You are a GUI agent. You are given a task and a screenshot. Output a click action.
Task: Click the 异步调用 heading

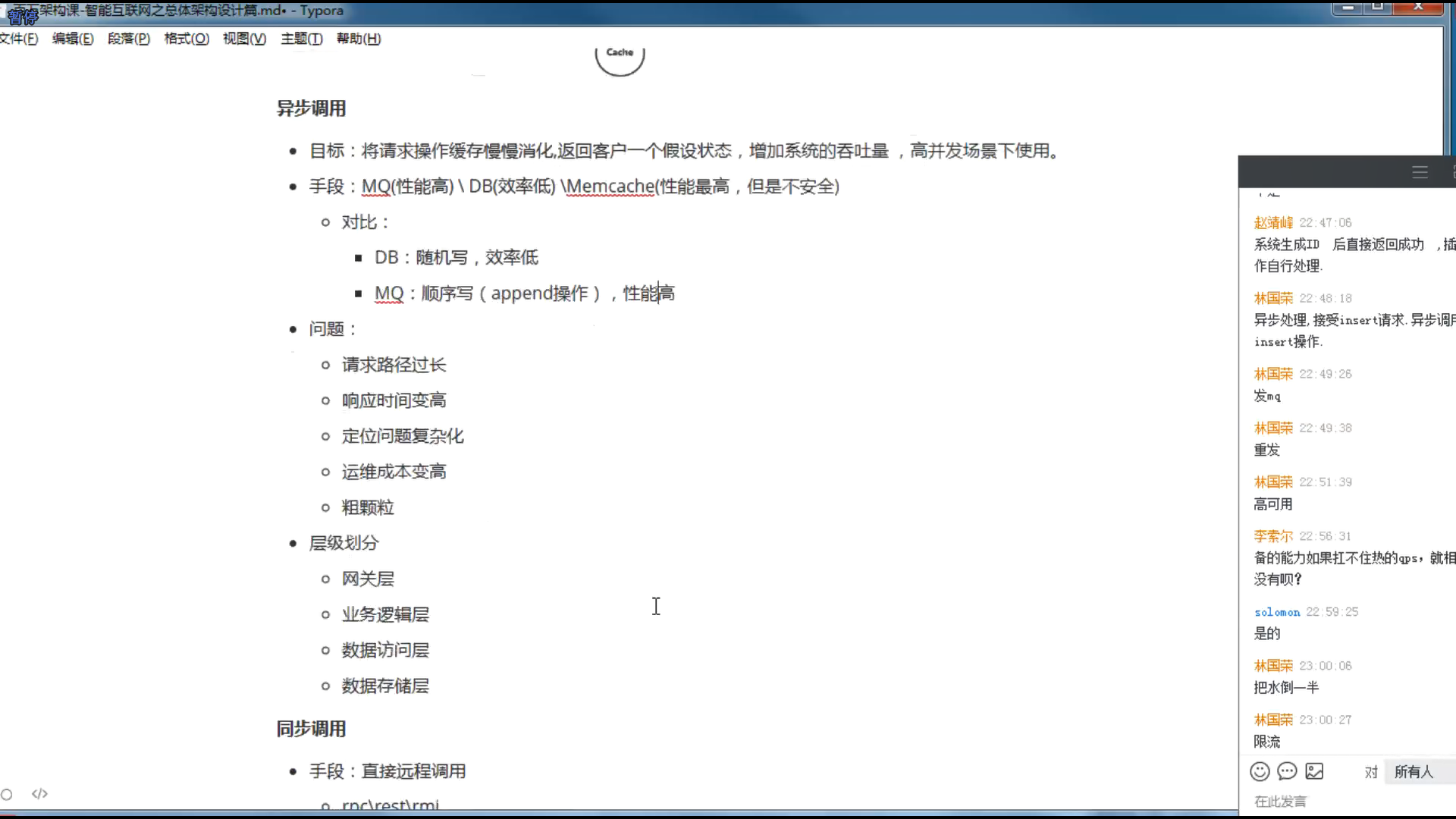point(311,108)
